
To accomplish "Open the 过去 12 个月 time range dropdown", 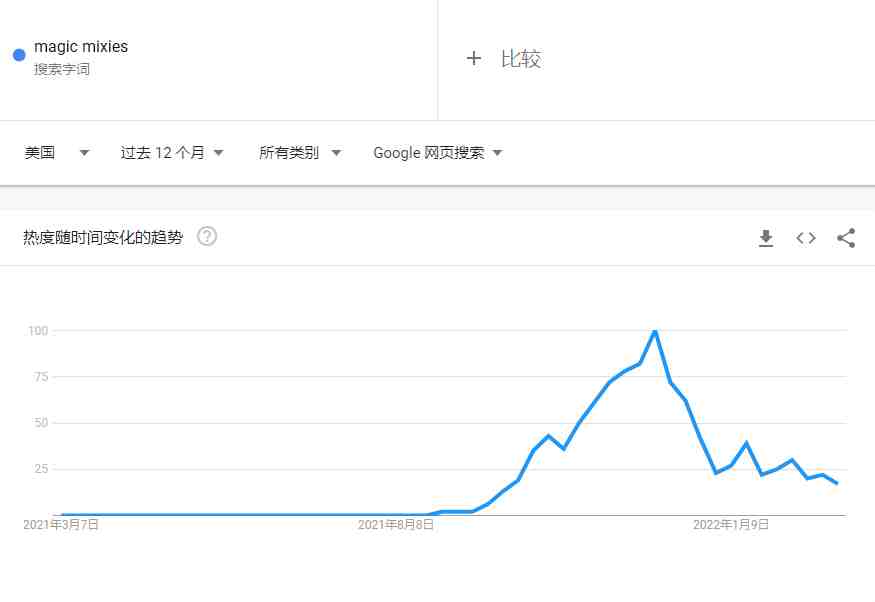I will (172, 152).
